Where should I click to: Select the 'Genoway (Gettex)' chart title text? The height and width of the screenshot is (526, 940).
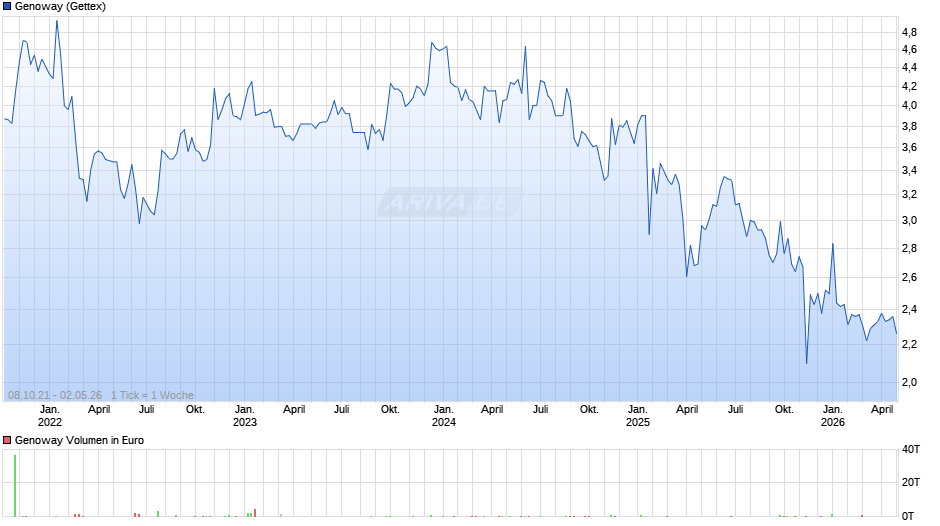point(61,7)
